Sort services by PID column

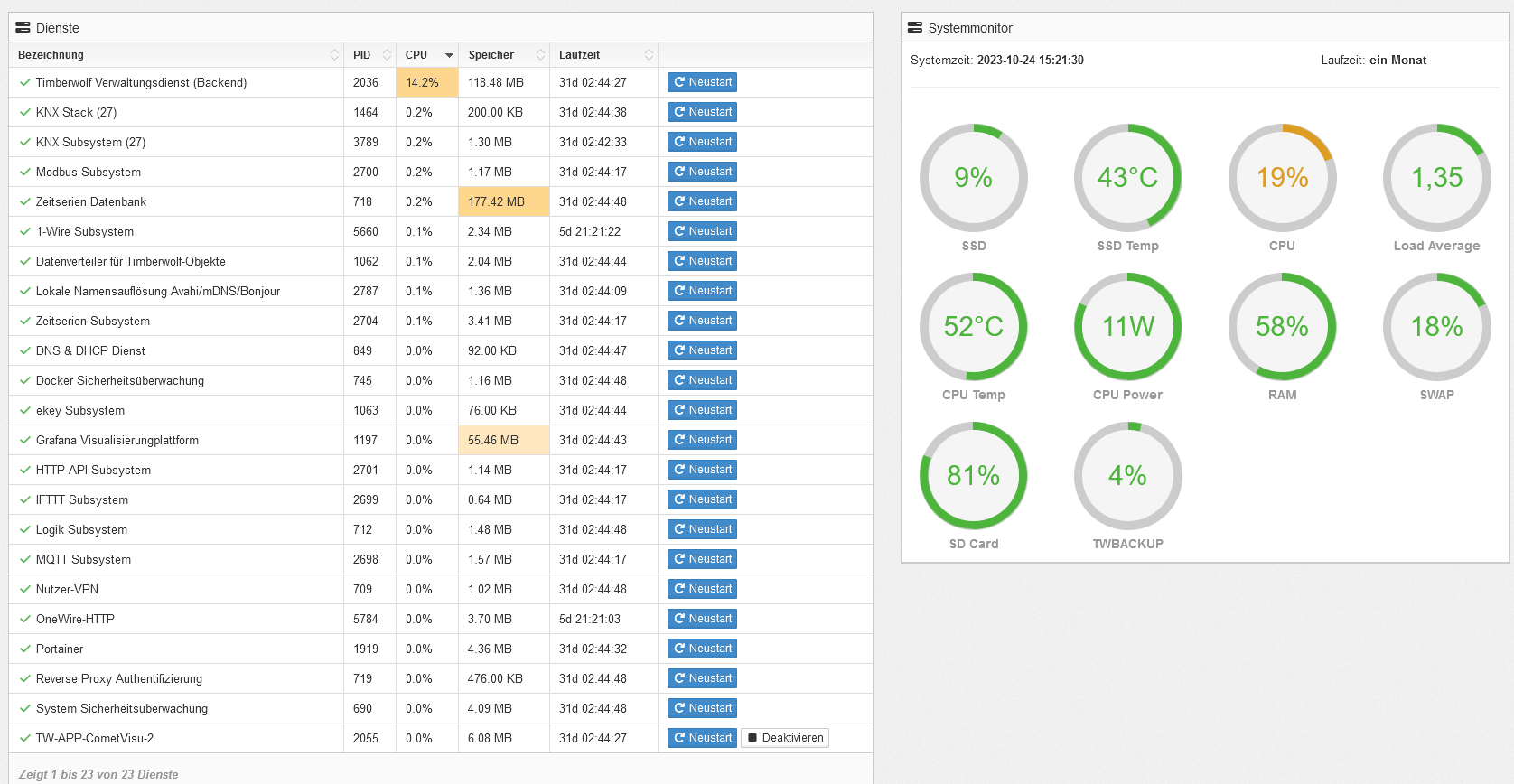coord(369,55)
